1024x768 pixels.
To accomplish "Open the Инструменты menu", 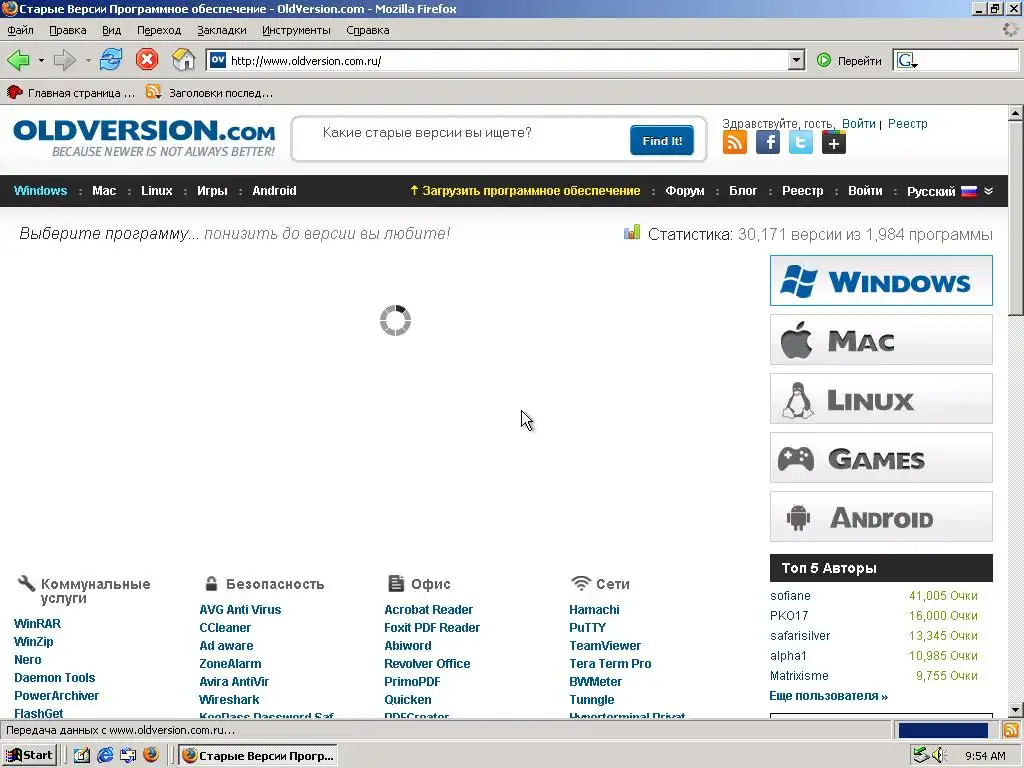I will [296, 30].
